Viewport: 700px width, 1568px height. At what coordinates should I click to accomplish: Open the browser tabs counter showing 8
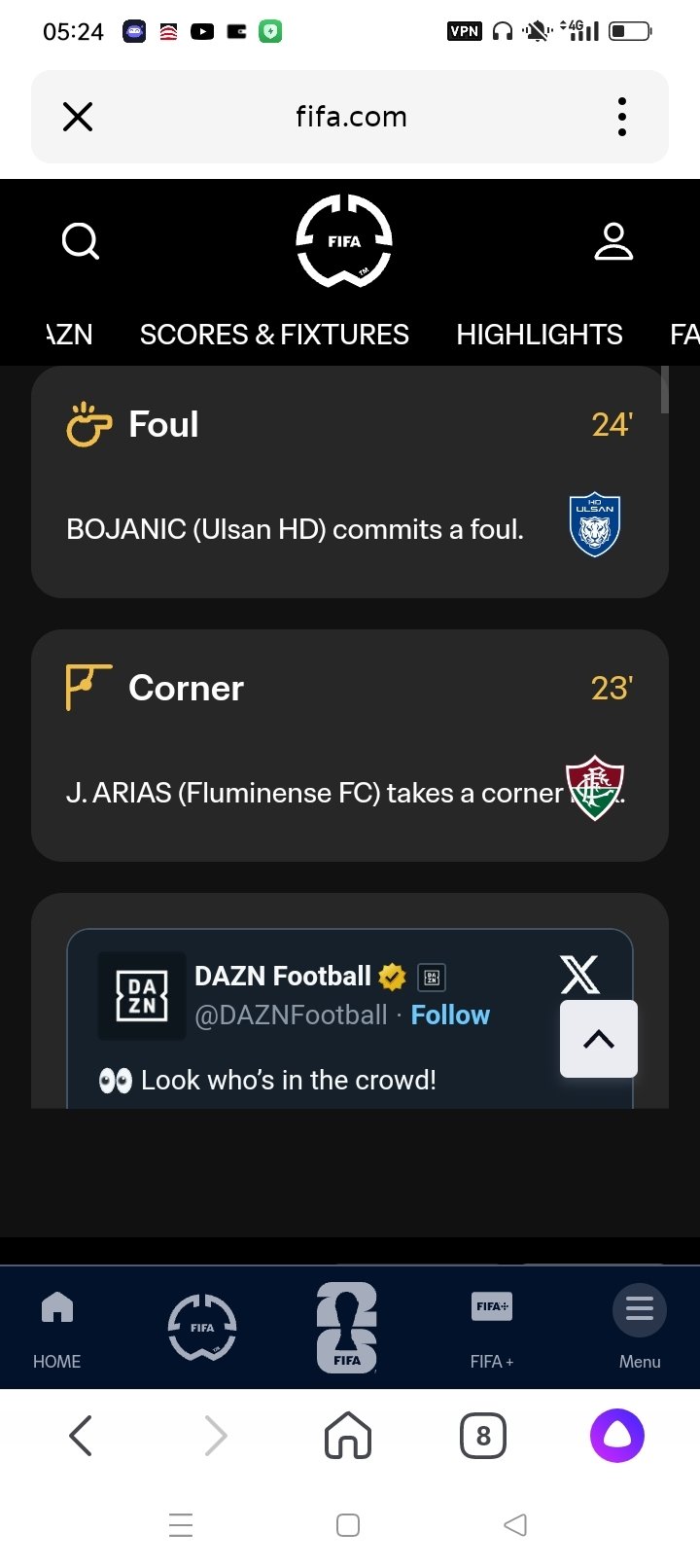click(x=483, y=1436)
